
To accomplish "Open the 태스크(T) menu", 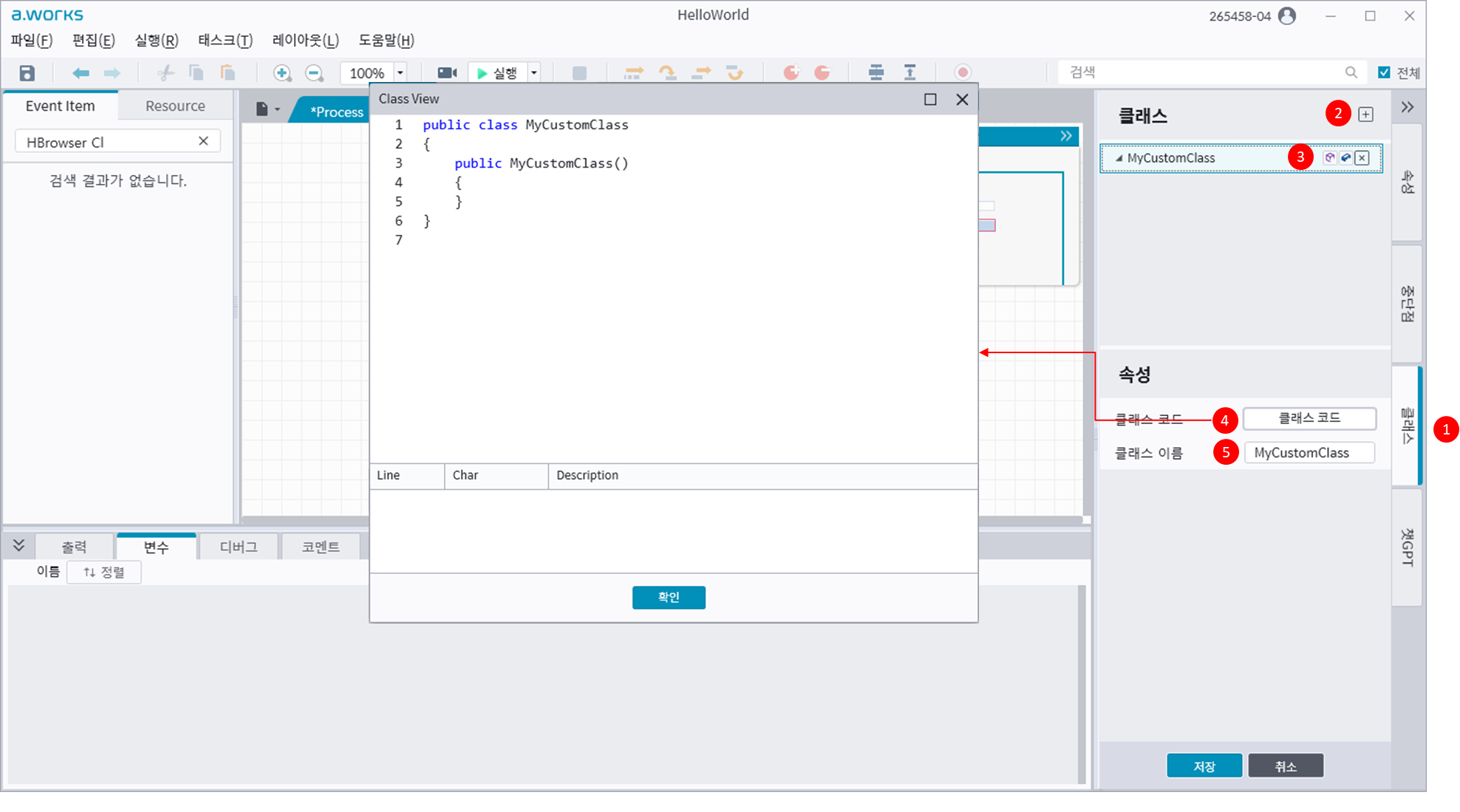I will pyautogui.click(x=225, y=41).
